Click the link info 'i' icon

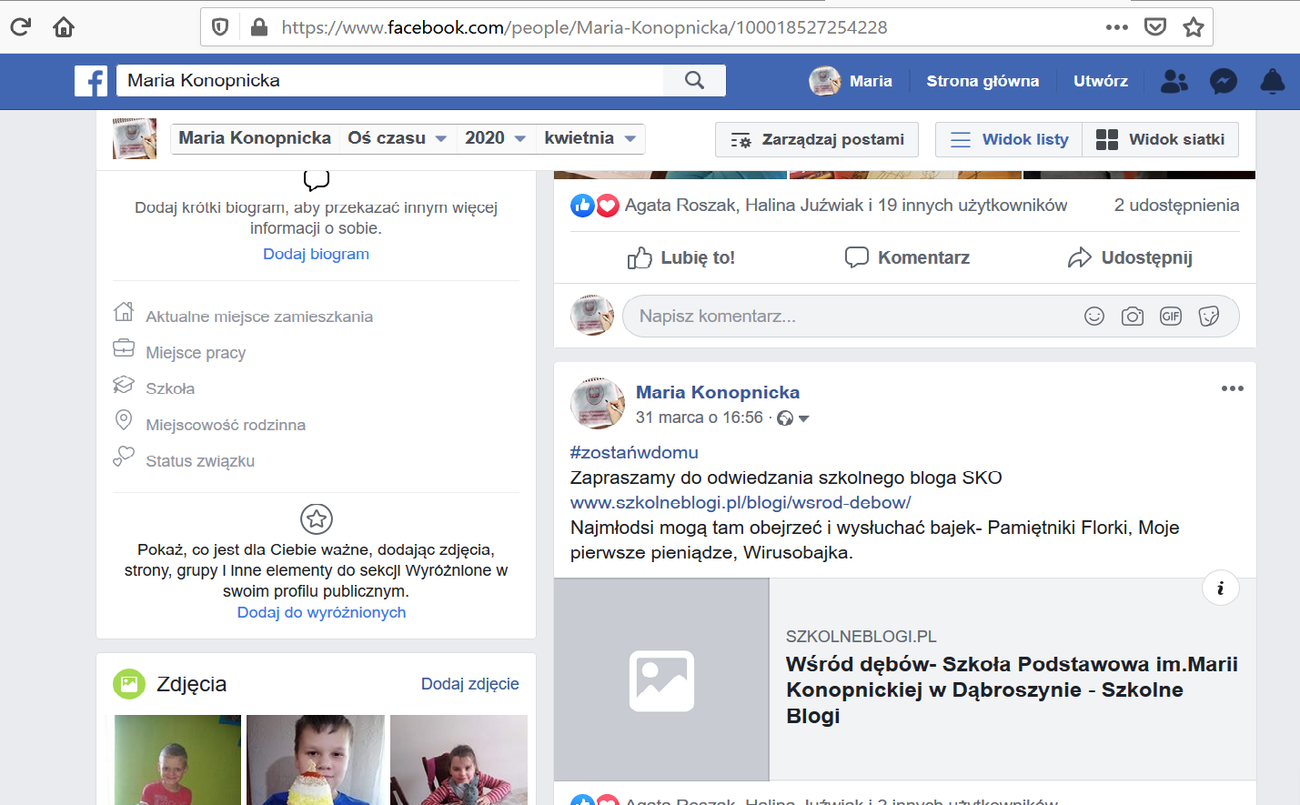1220,588
